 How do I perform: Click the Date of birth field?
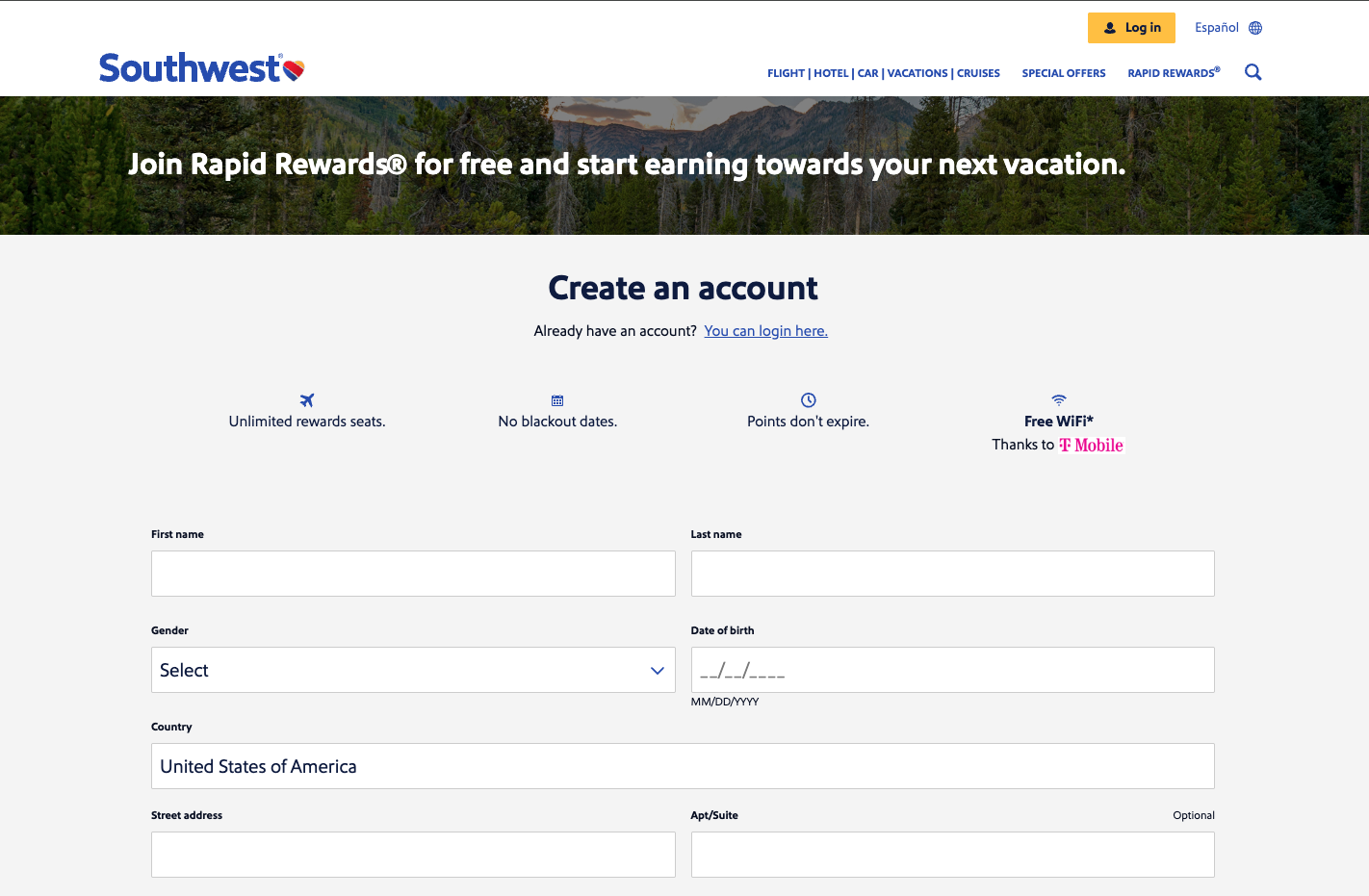[x=952, y=670]
